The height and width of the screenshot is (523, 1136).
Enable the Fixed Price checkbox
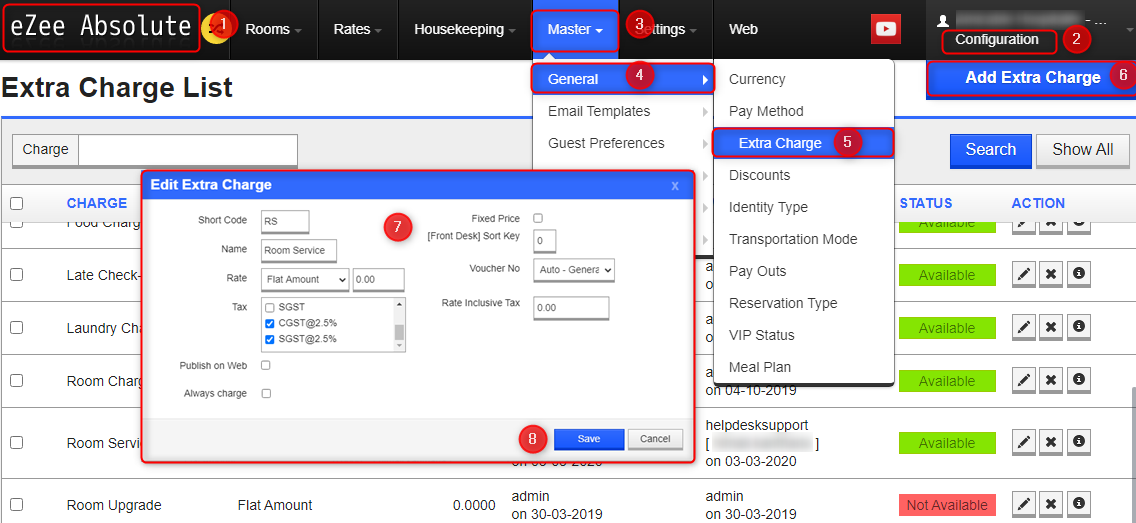coord(538,218)
